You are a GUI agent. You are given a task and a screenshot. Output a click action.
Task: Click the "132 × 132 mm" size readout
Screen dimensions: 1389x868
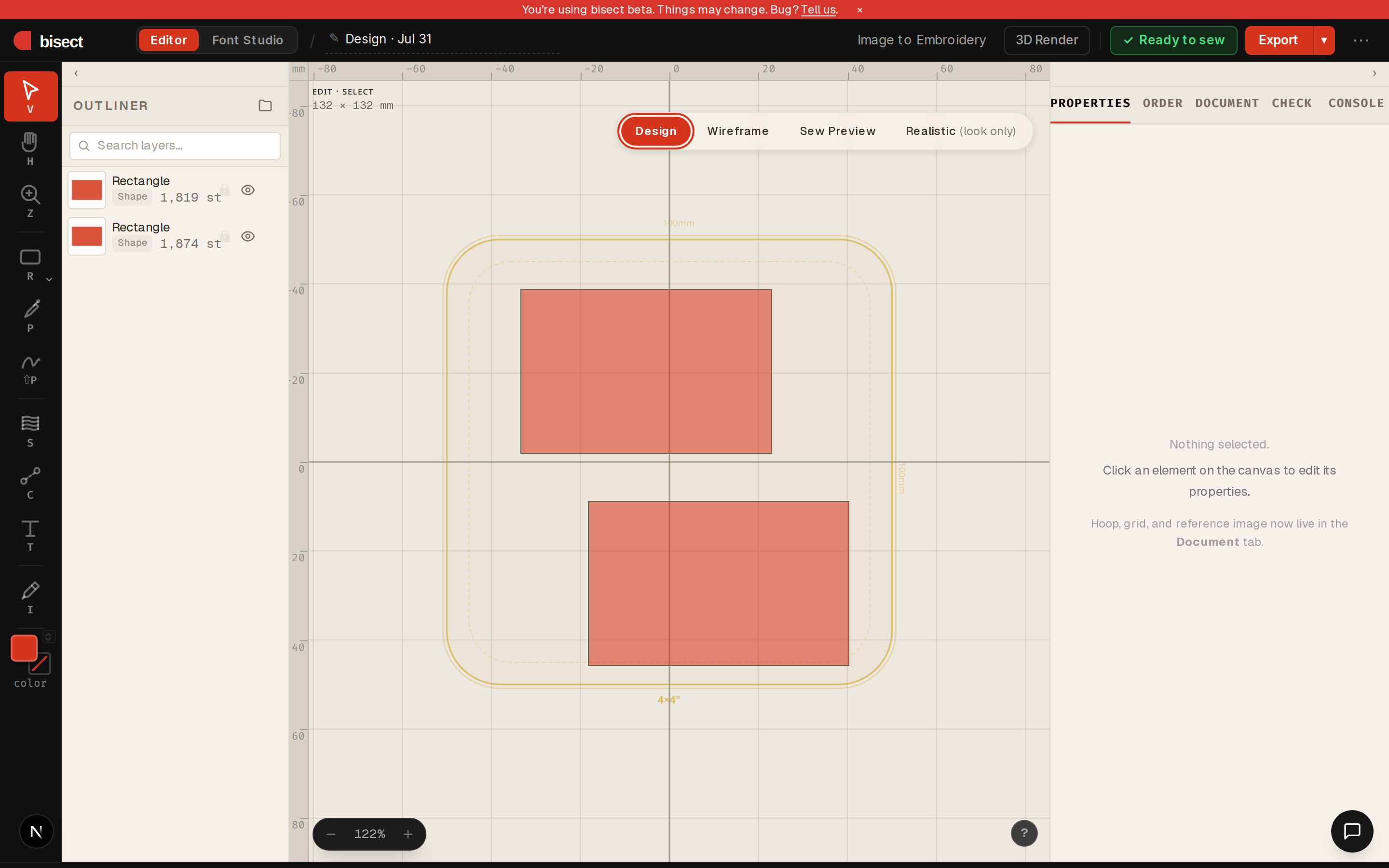click(353, 106)
